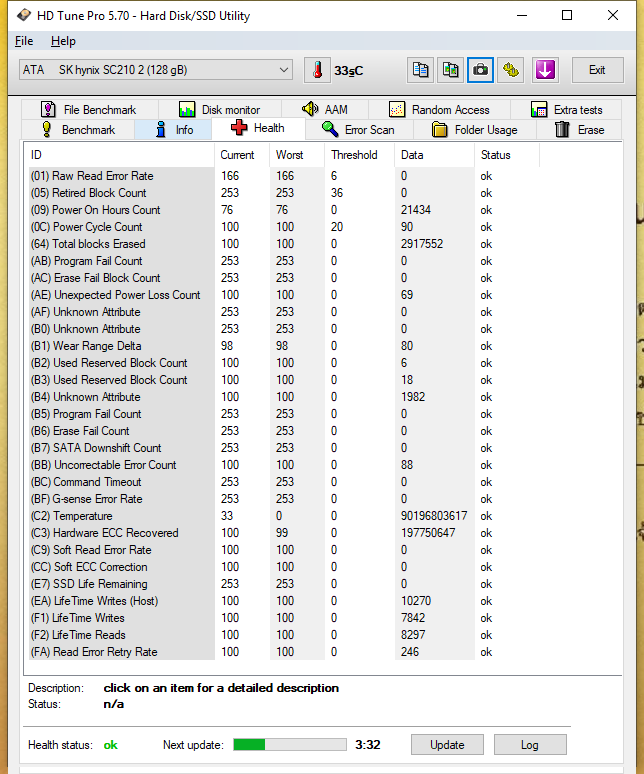Select the (05) Retired Block Count row
Screen dimensions: 644x774
pyautogui.click(x=284, y=193)
